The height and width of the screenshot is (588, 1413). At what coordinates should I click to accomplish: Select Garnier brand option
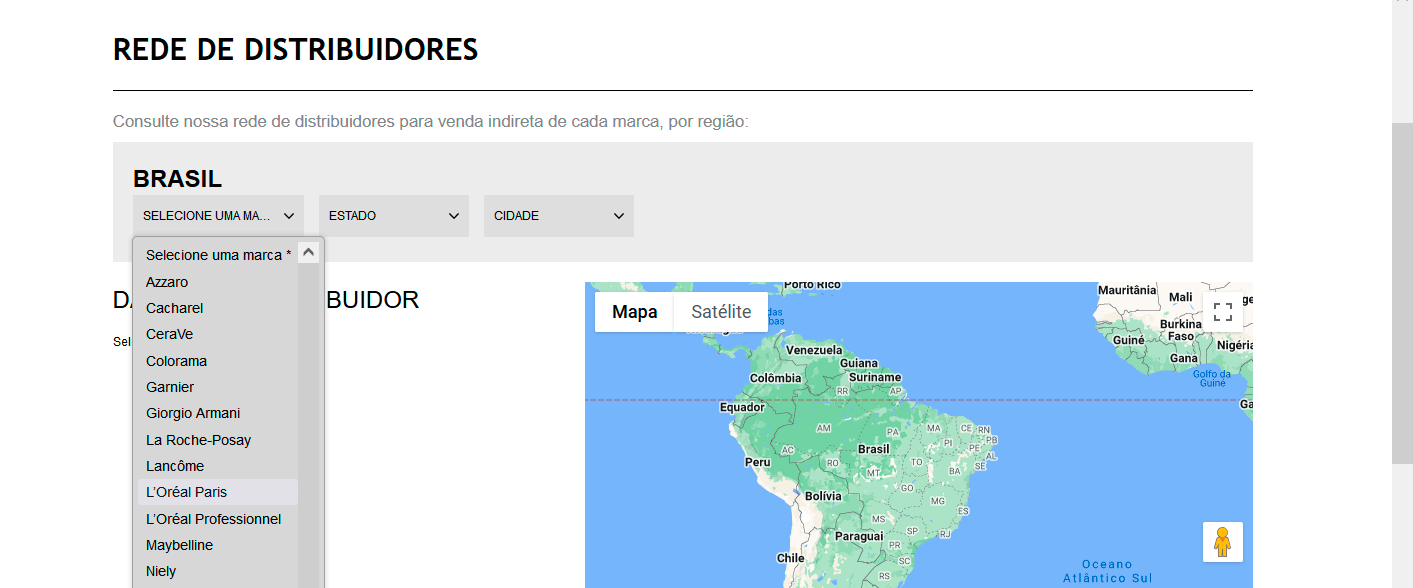pos(218,387)
